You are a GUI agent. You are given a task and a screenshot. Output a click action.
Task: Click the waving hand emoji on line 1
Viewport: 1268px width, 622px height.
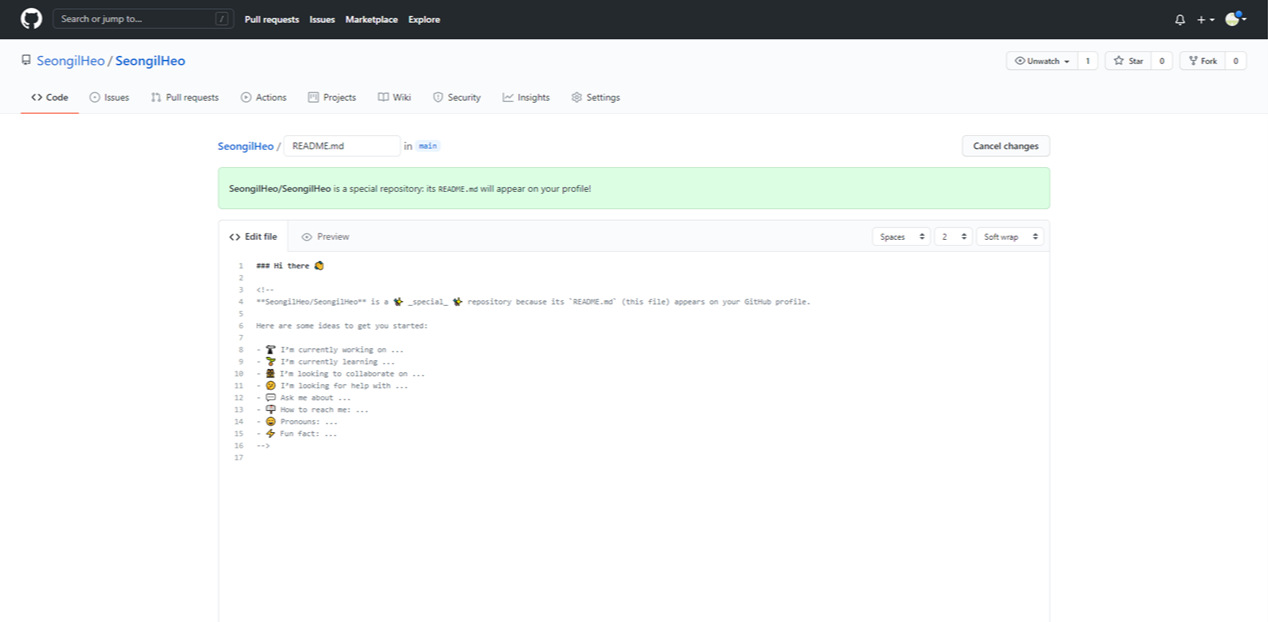[319, 266]
